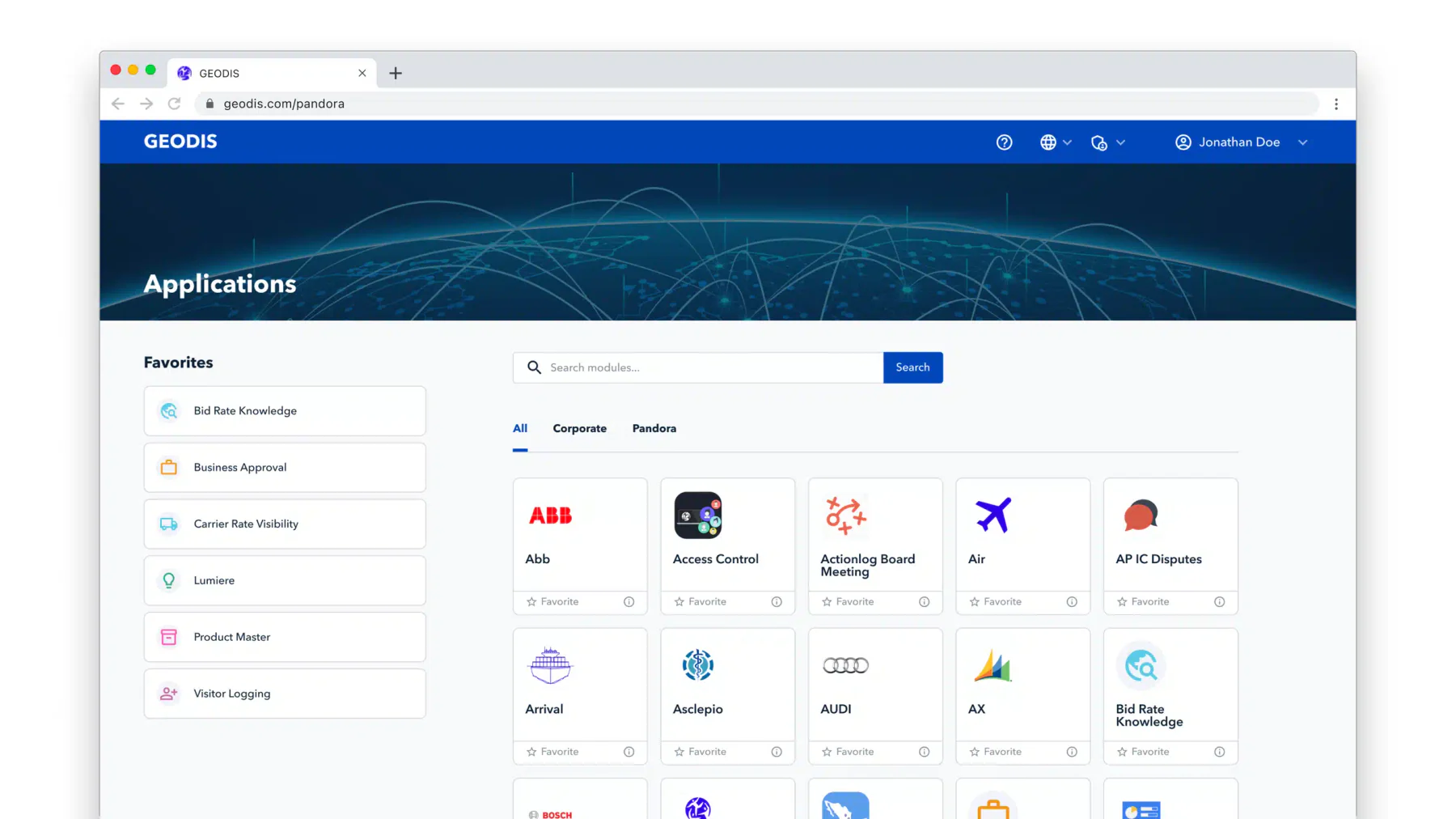This screenshot has width=1456, height=819.
Task: Click the browser forward arrow
Action: tap(146, 104)
